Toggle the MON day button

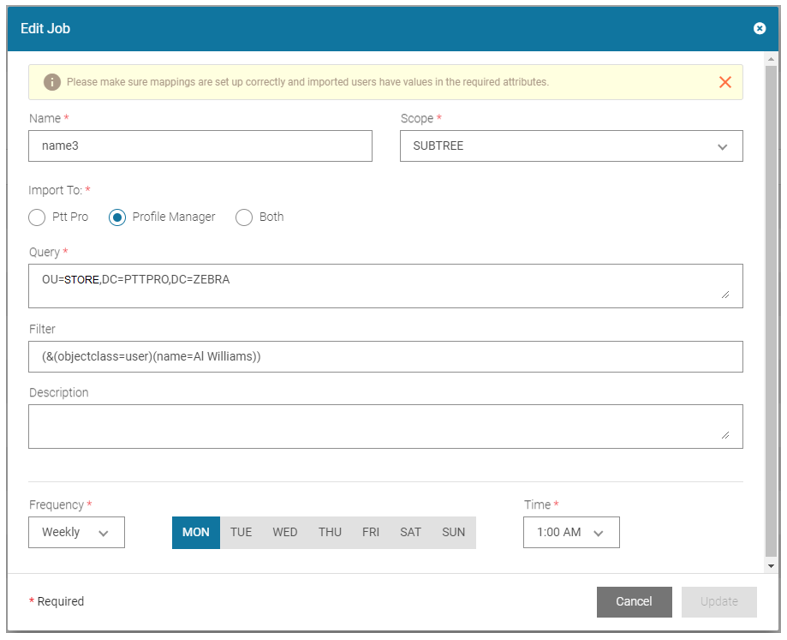tap(196, 532)
